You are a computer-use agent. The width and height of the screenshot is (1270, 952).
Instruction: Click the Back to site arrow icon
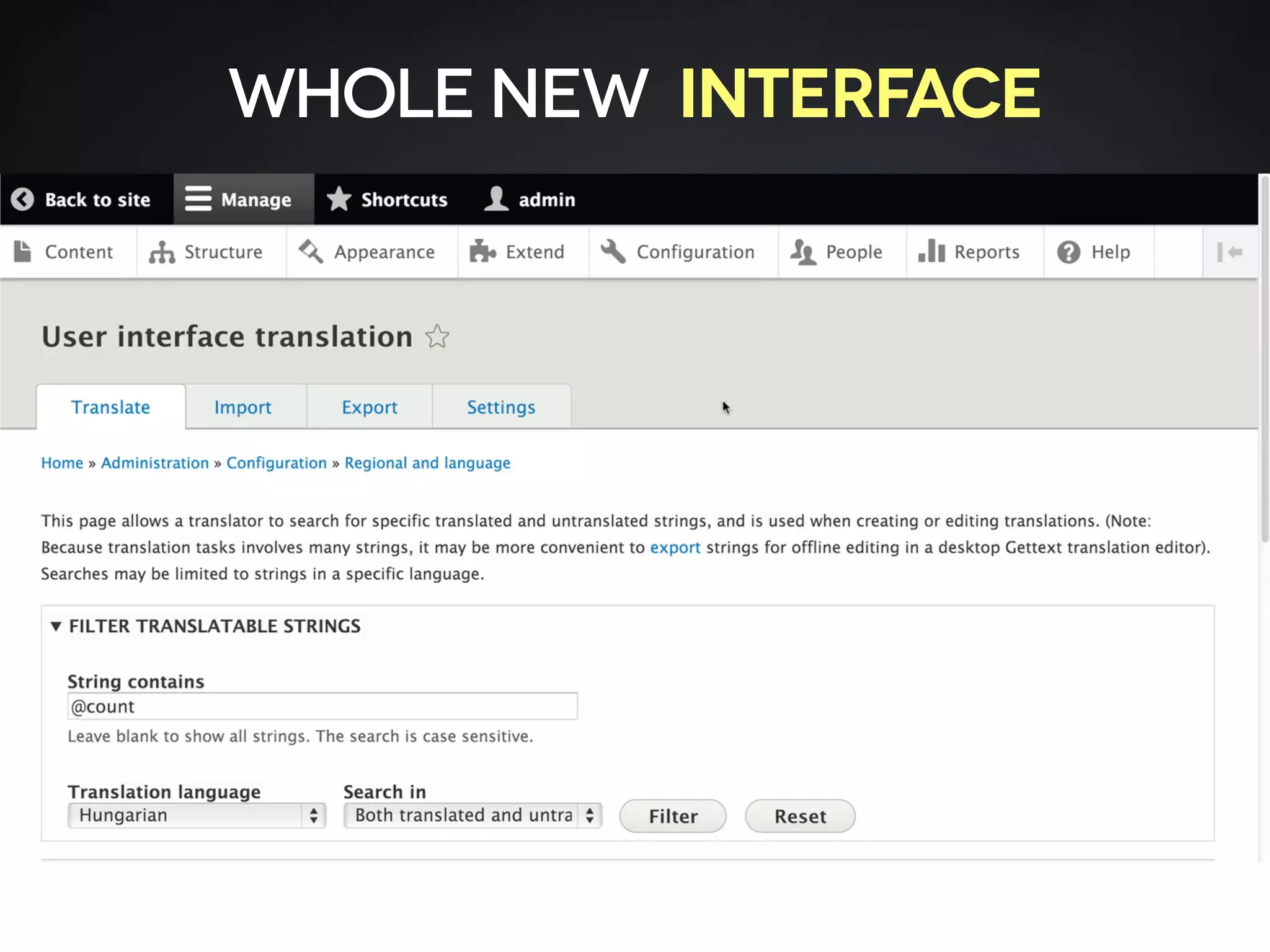click(22, 200)
